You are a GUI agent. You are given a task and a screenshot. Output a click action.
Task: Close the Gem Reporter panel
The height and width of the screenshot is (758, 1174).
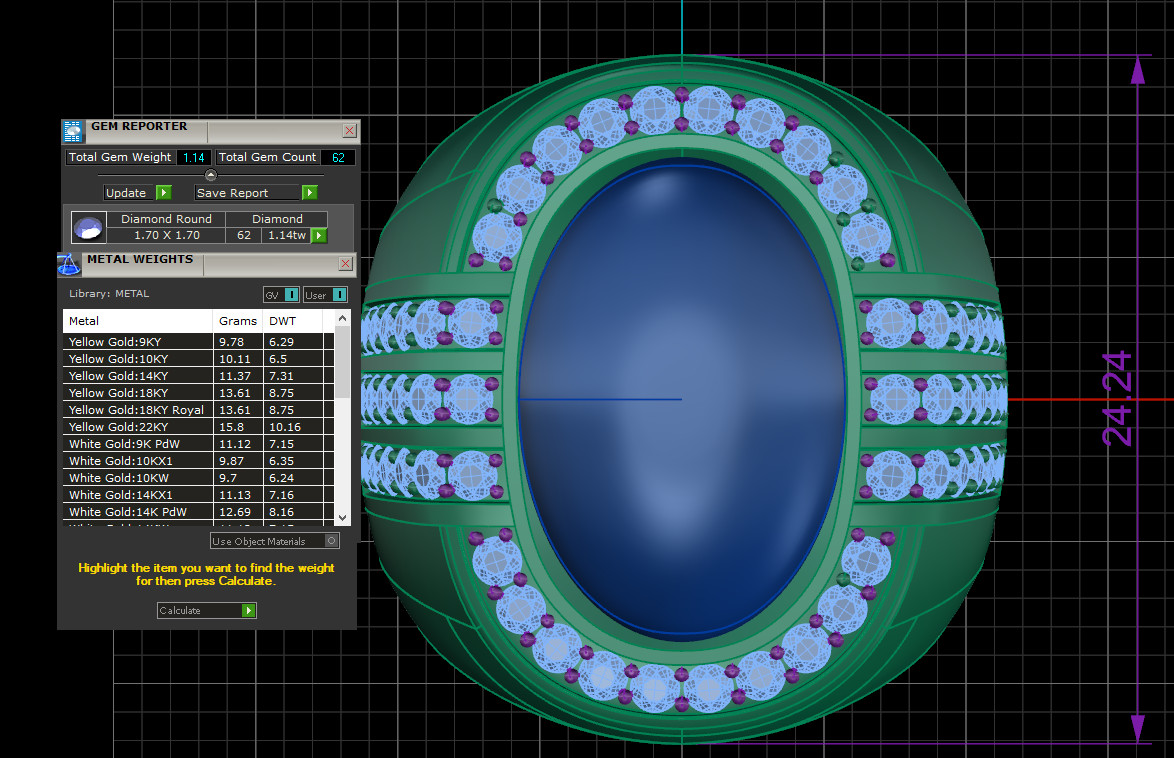pos(349,130)
